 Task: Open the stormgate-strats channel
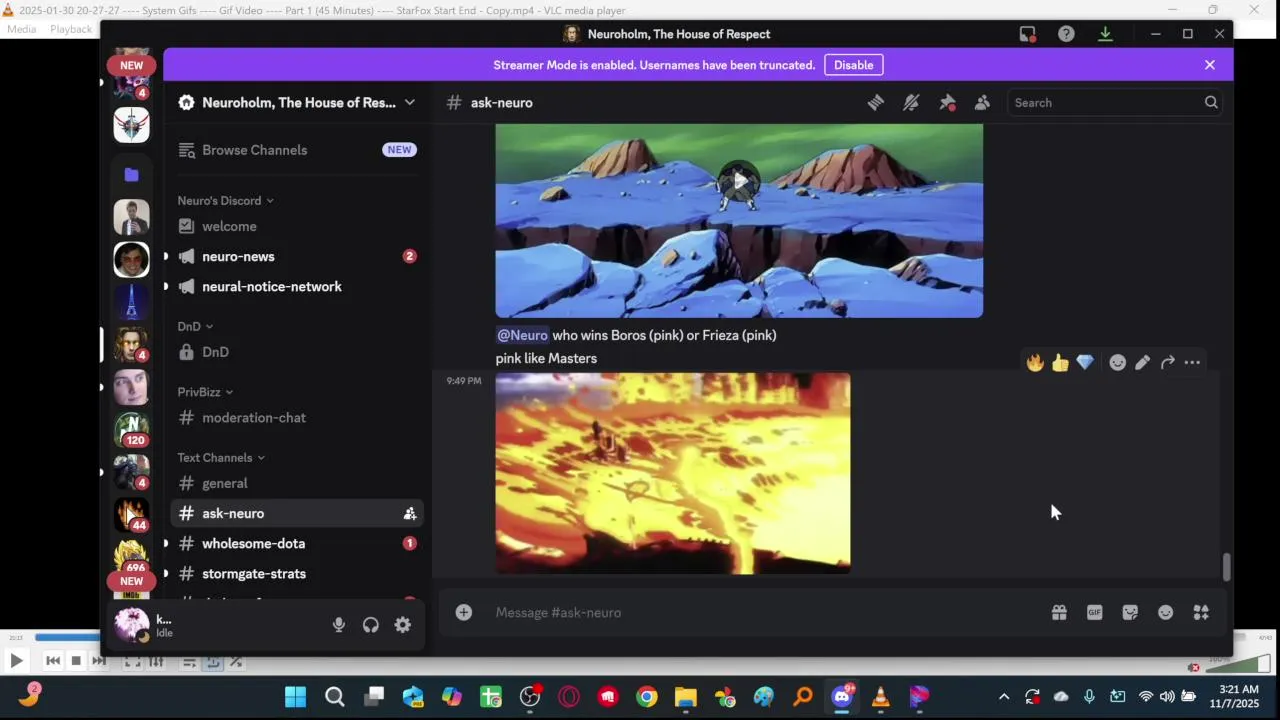pyautogui.click(x=297, y=573)
